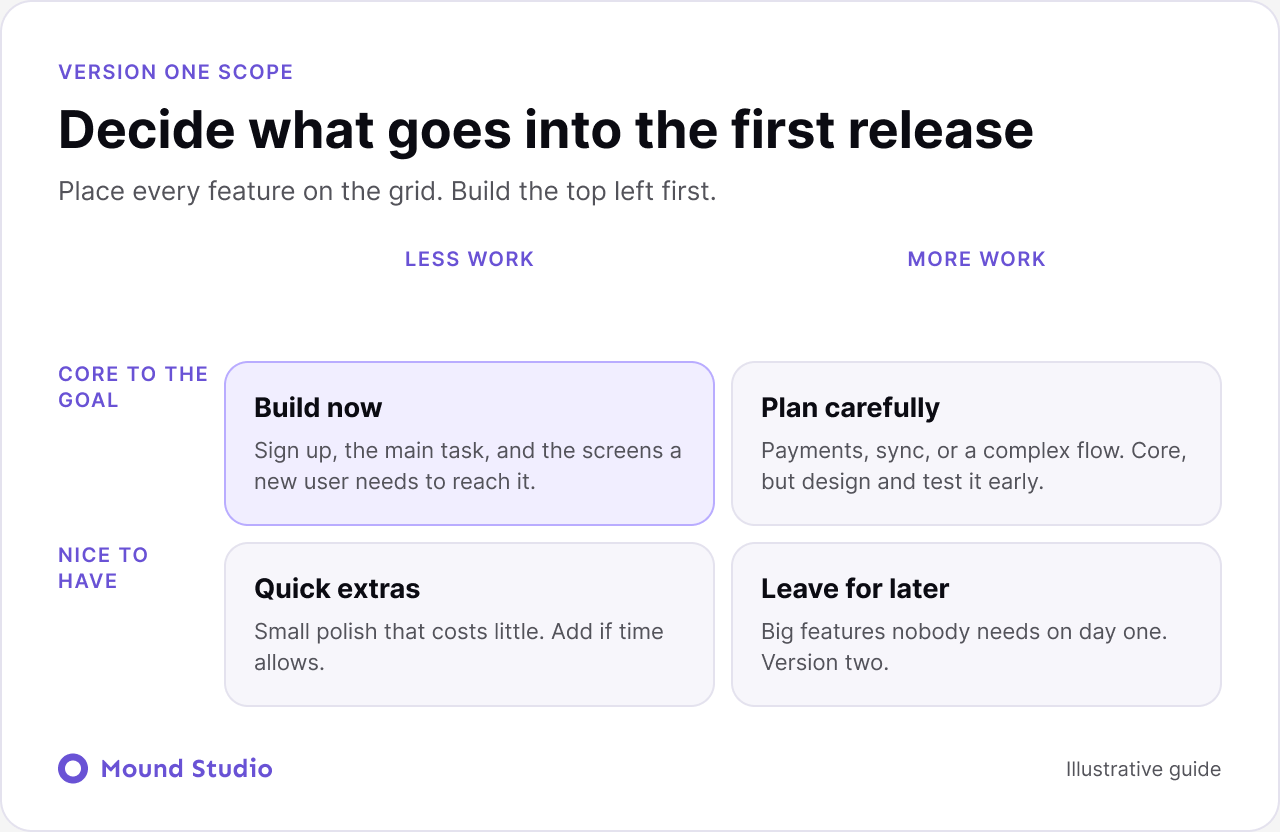Click the Plan carefully heading text
Screen dimensions: 1280x832
pos(850,407)
